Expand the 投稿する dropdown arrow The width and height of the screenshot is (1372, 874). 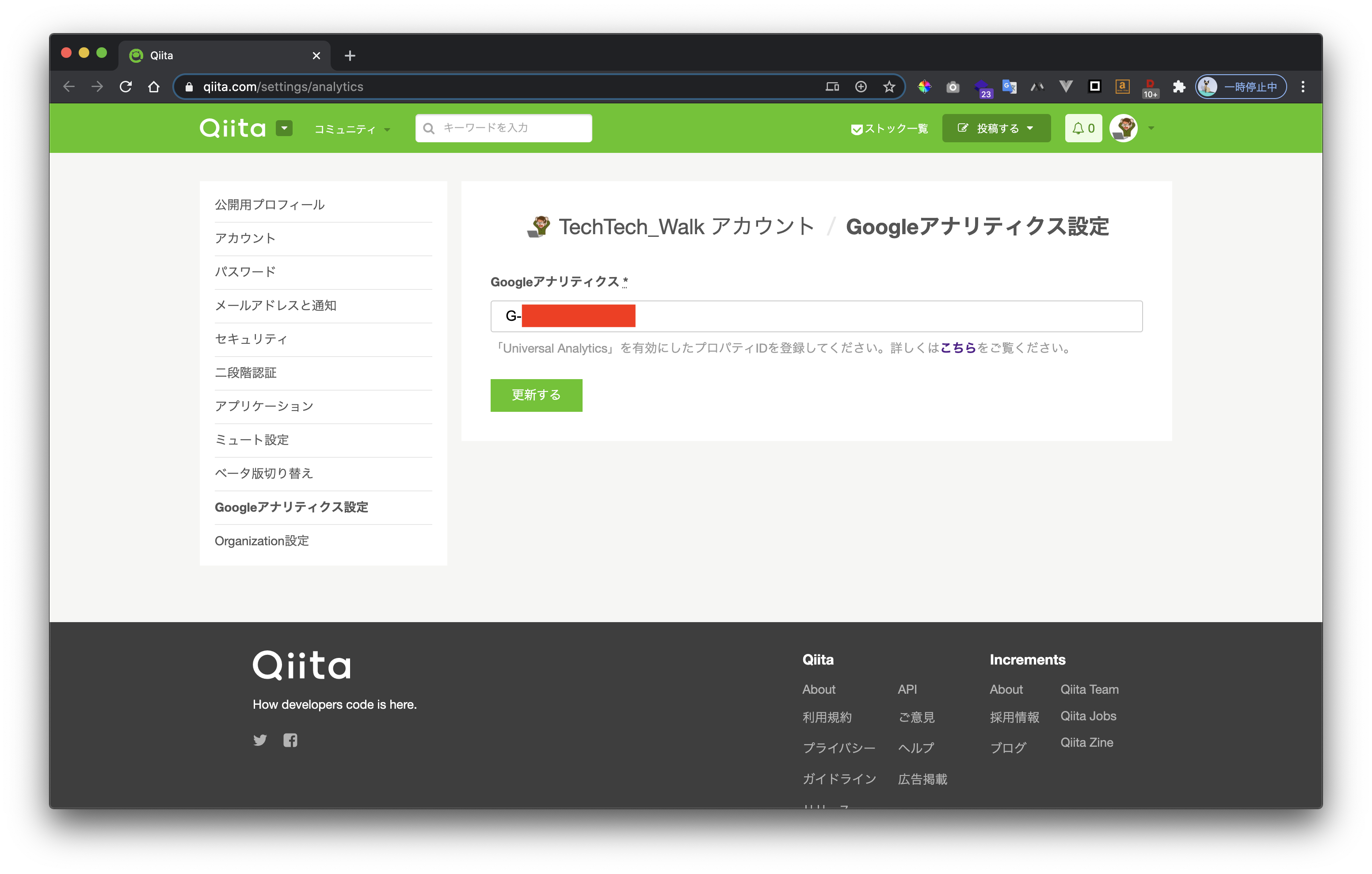point(1030,128)
